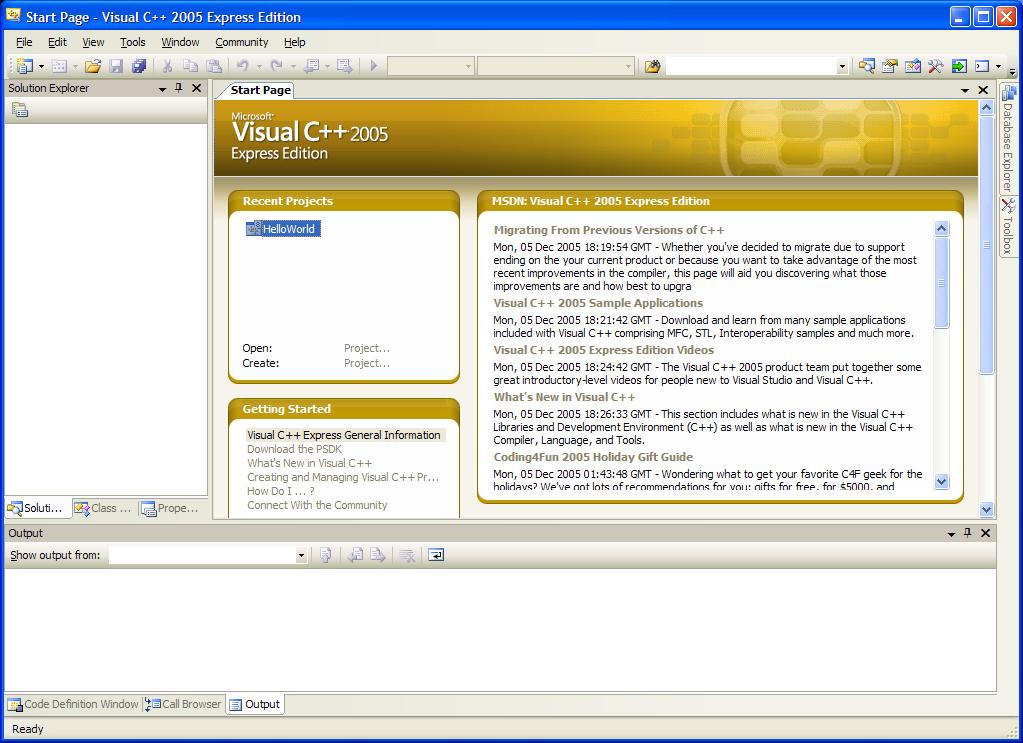The image size is (1023, 743).
Task: Open the HelloWorld recent project
Action: 284,229
